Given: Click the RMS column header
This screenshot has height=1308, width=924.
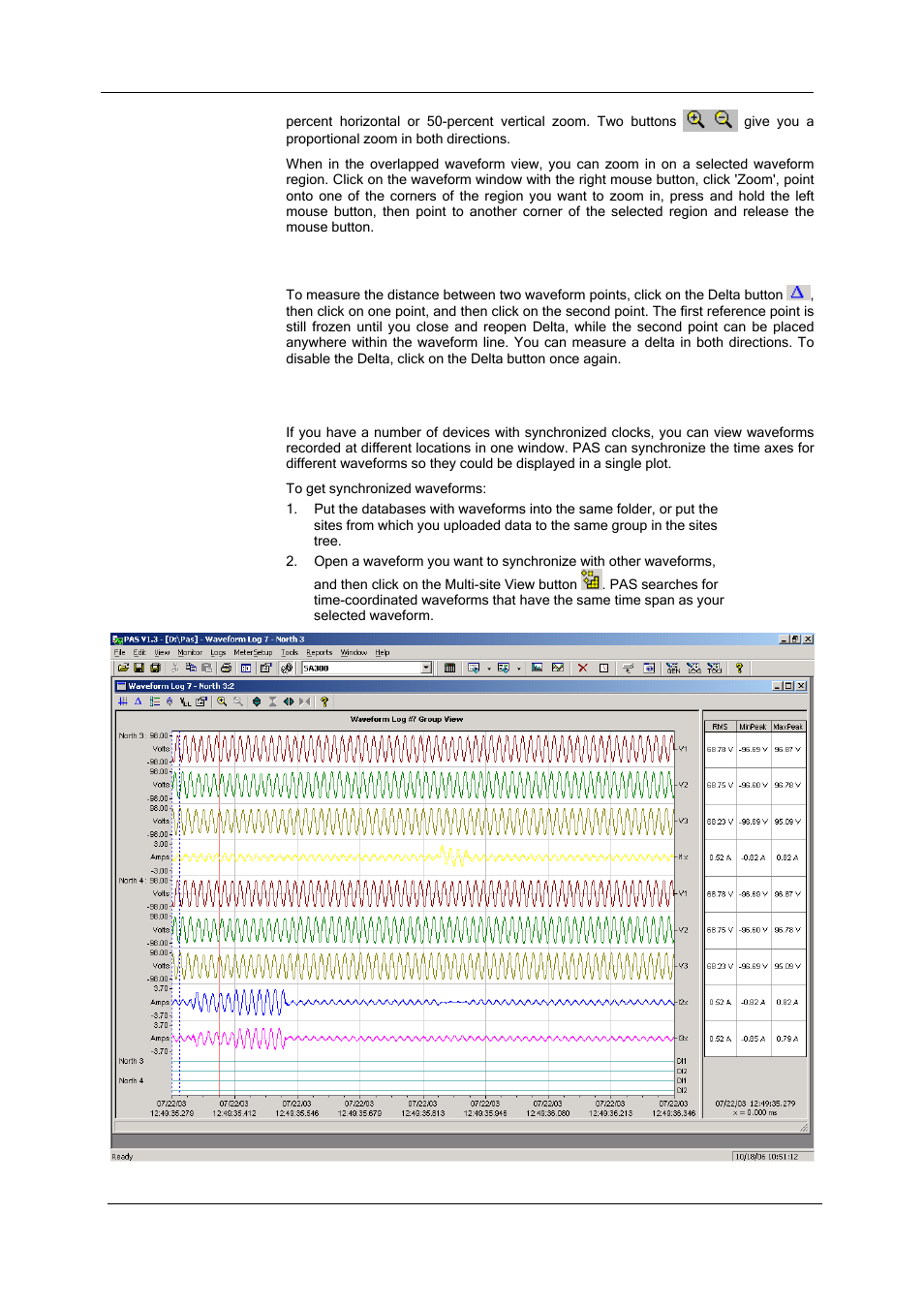Looking at the screenshot, I should 720,727.
